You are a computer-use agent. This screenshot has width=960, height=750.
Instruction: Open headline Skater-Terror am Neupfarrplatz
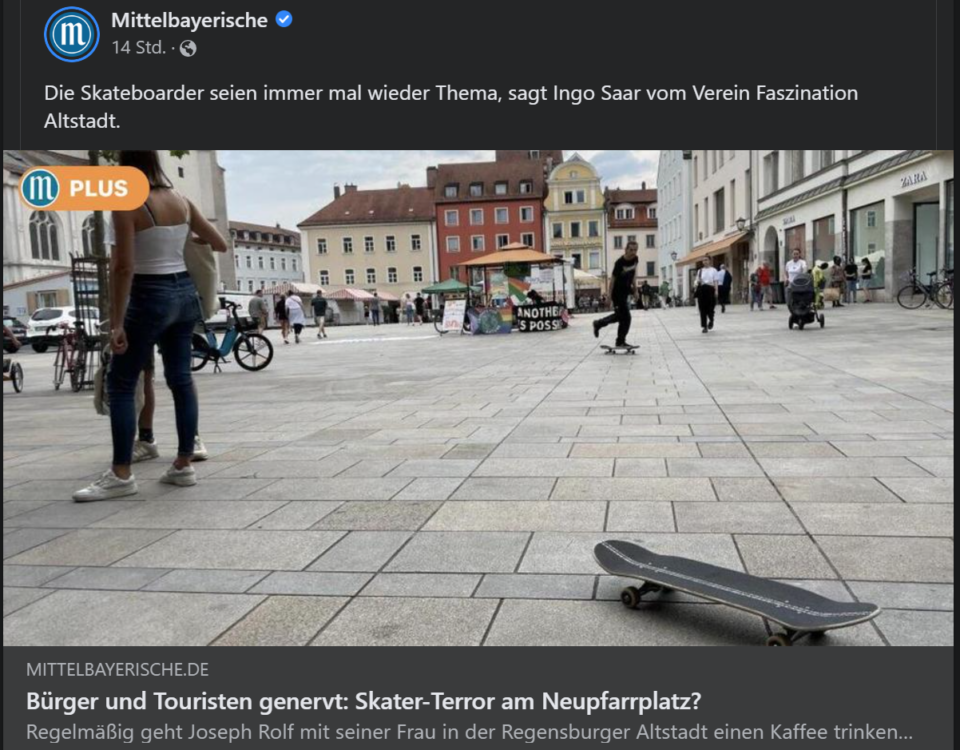(x=364, y=701)
